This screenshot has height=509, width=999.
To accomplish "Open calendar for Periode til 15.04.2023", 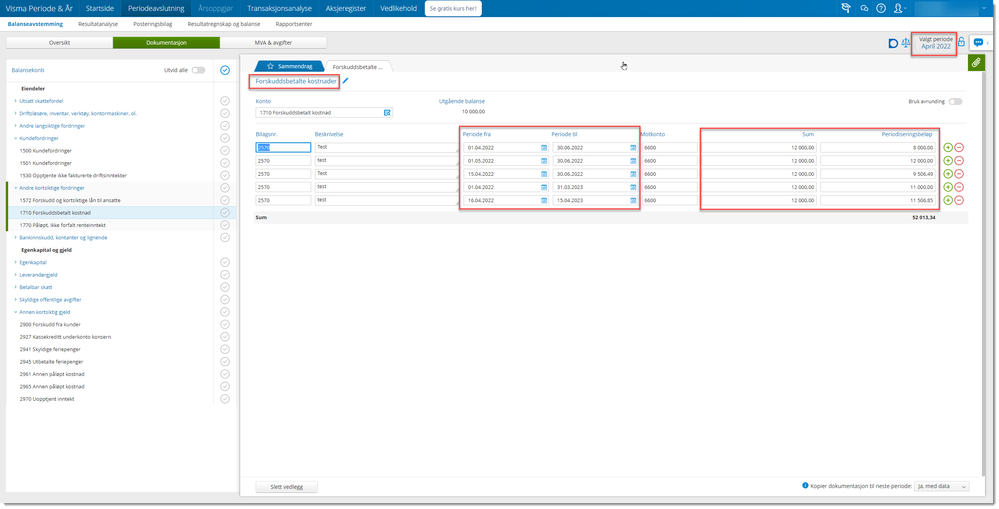I will pyautogui.click(x=633, y=201).
